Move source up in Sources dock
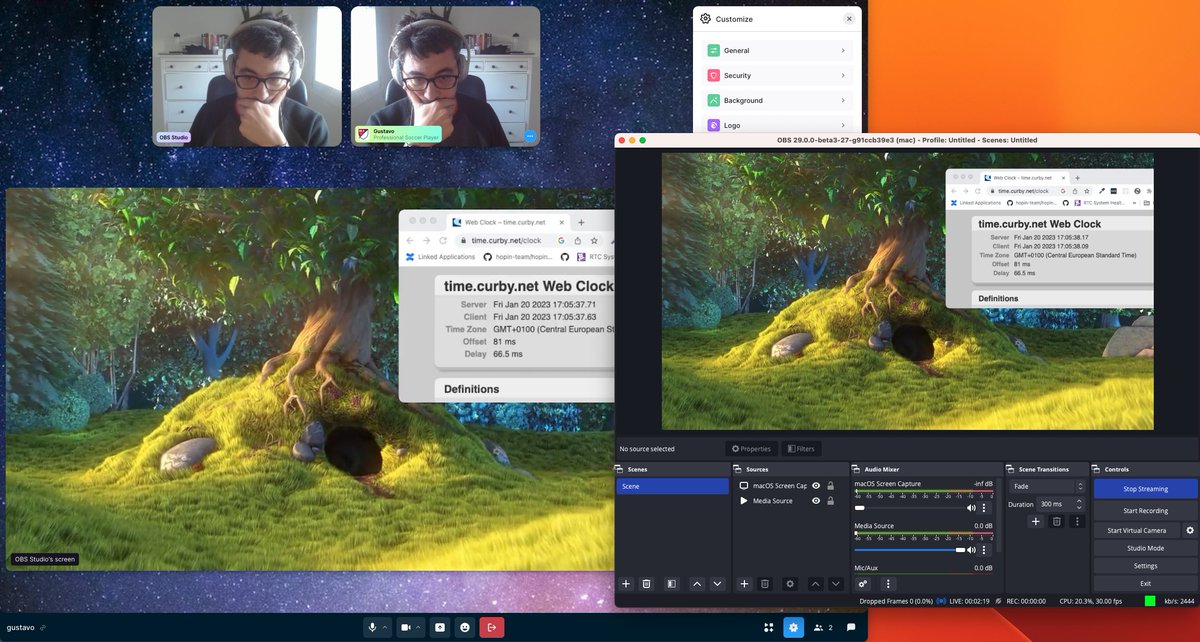The image size is (1200, 642). (x=816, y=583)
